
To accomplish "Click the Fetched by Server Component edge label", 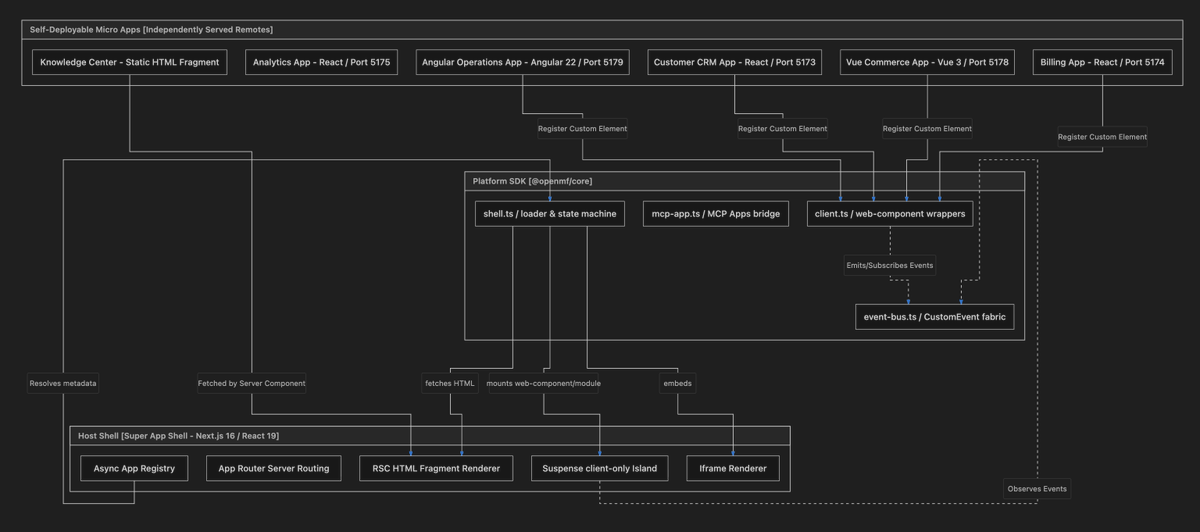I will [x=251, y=383].
